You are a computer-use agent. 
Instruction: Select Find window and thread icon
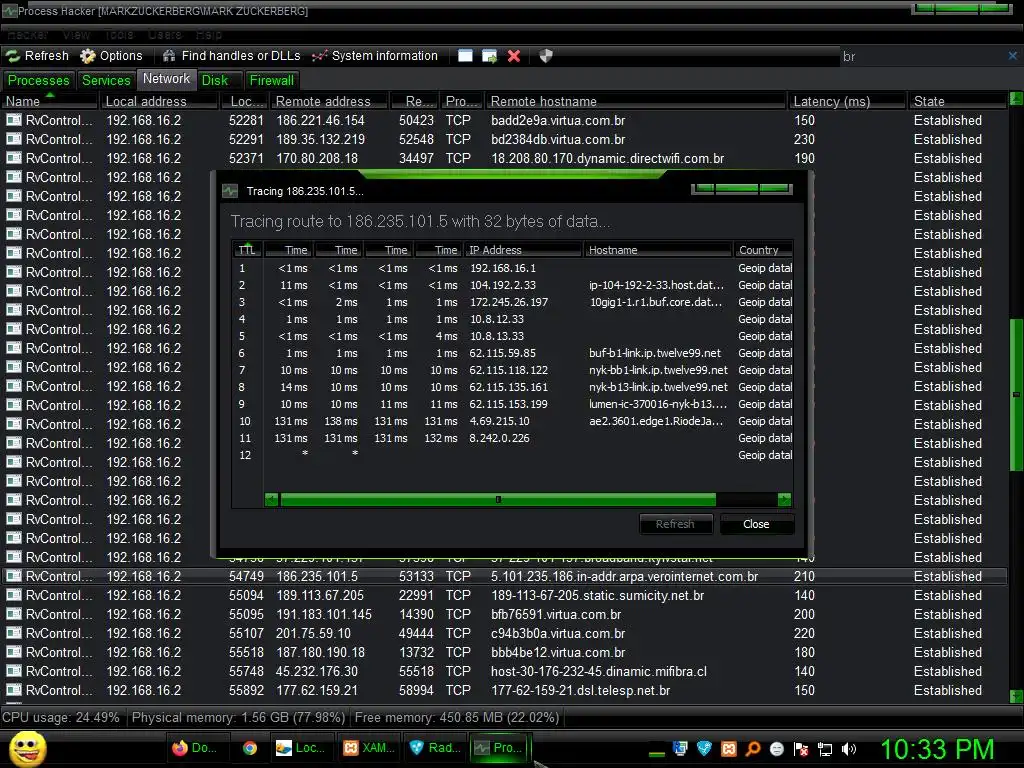[489, 56]
